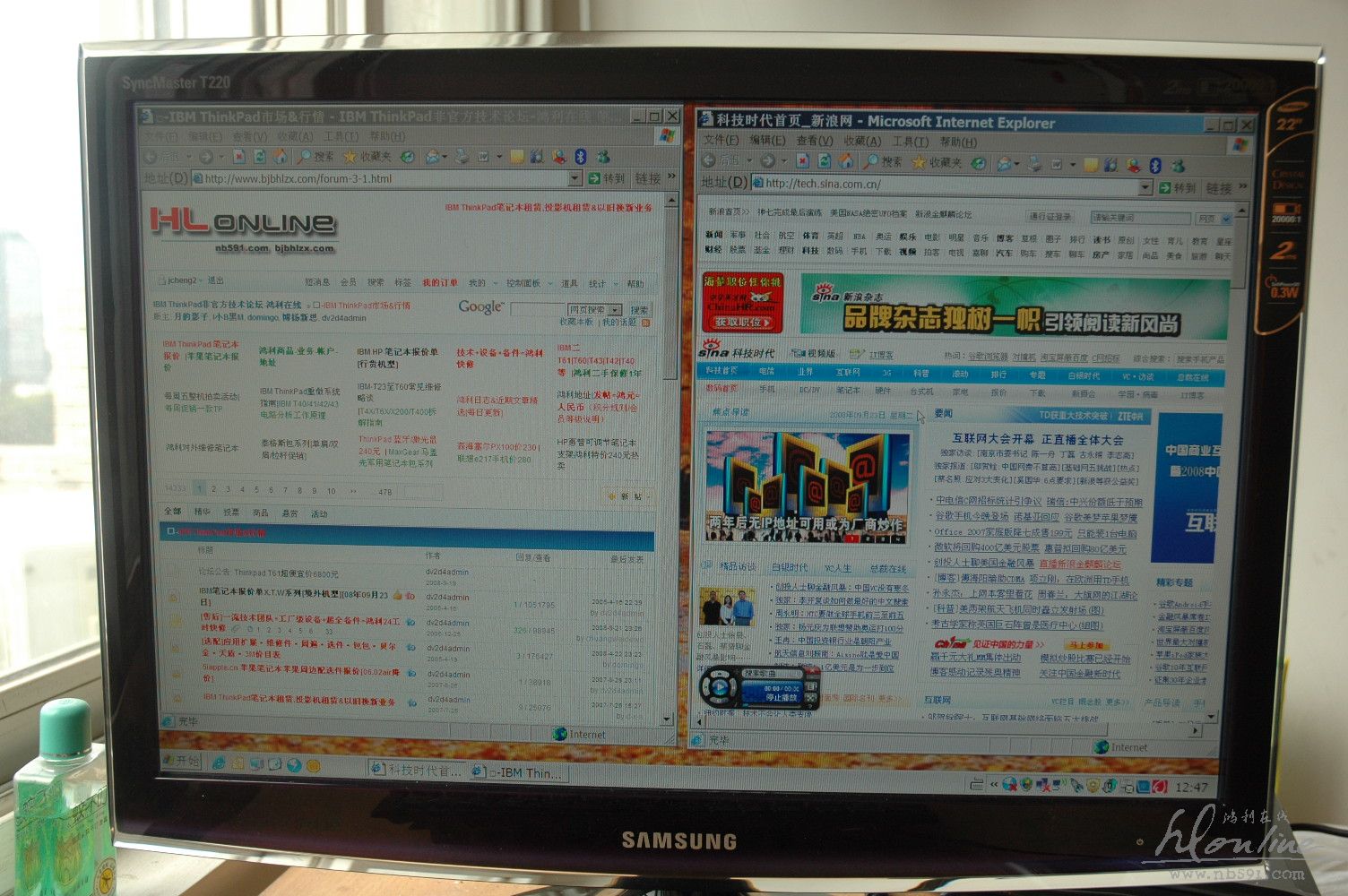The height and width of the screenshot is (896, 1348).
Task: Click Sina keyword search input field
Action: [x=1140, y=218]
